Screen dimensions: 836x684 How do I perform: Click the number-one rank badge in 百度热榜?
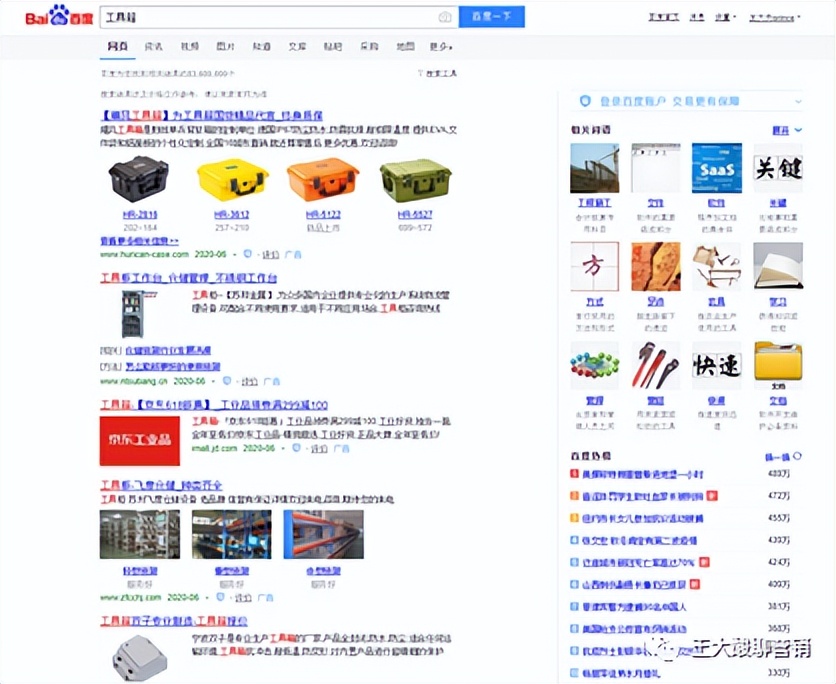click(x=572, y=473)
